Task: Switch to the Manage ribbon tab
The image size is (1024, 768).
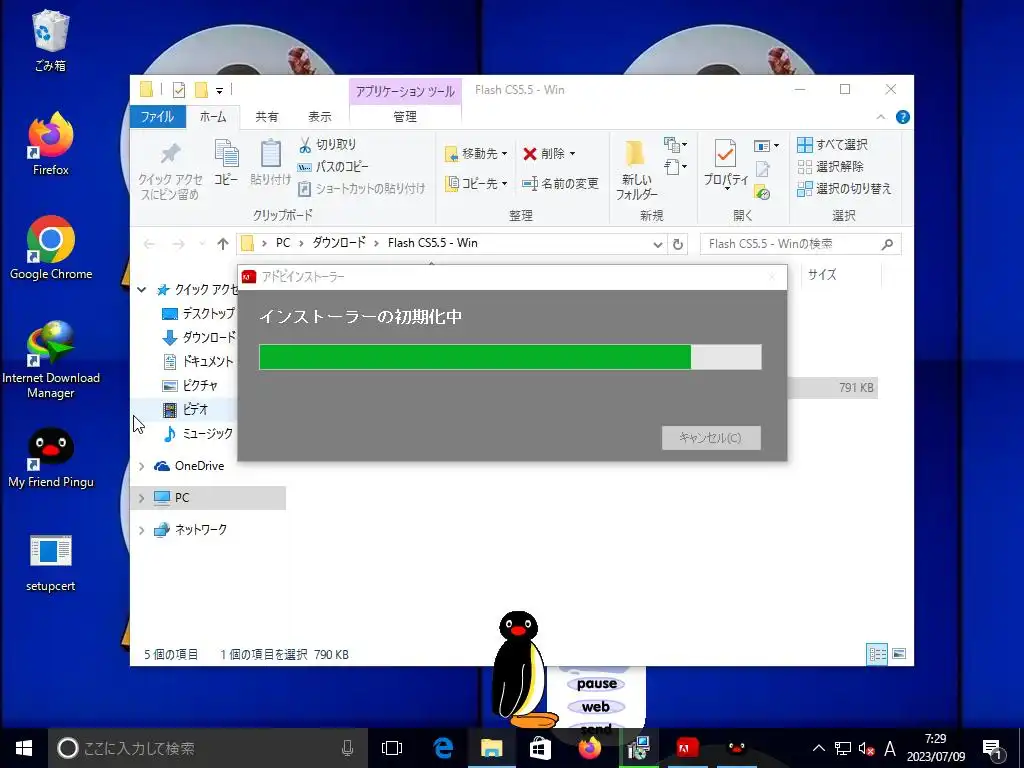Action: 405,117
